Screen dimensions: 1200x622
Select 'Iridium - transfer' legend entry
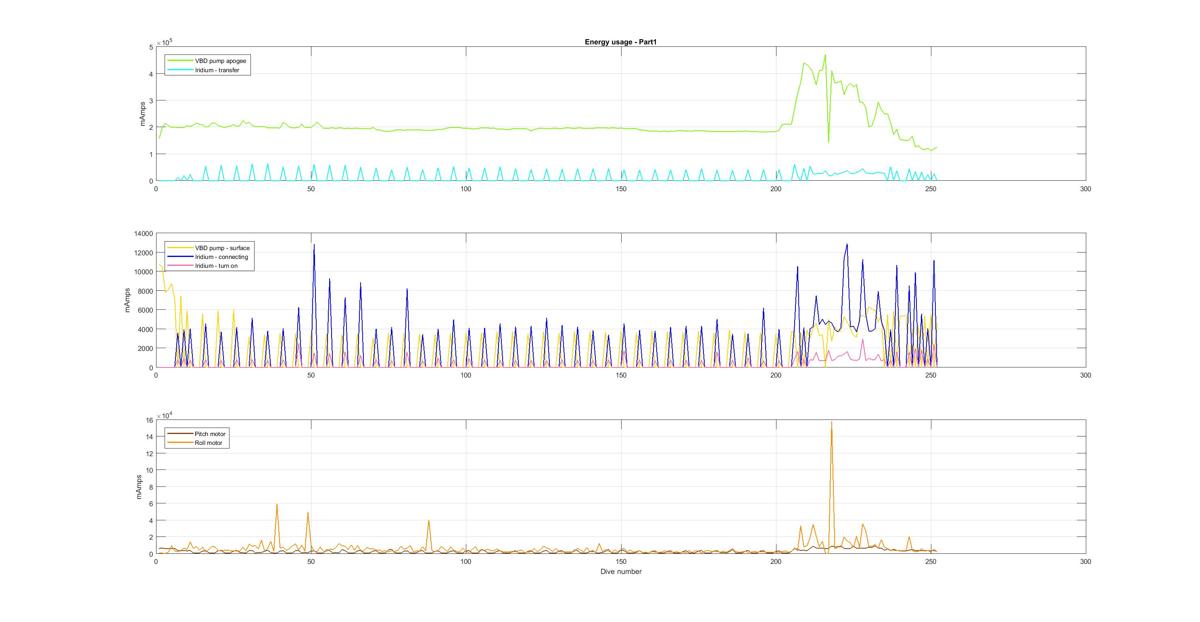[215, 70]
